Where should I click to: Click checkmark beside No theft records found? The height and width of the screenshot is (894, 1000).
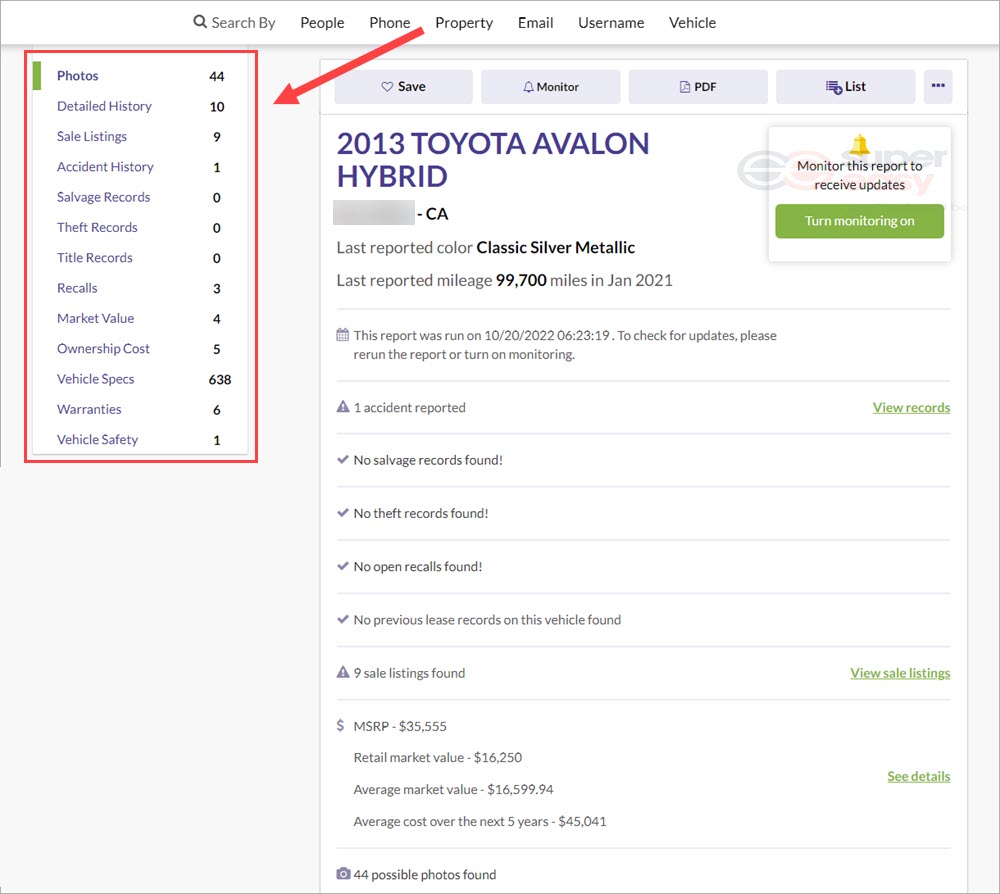343,513
